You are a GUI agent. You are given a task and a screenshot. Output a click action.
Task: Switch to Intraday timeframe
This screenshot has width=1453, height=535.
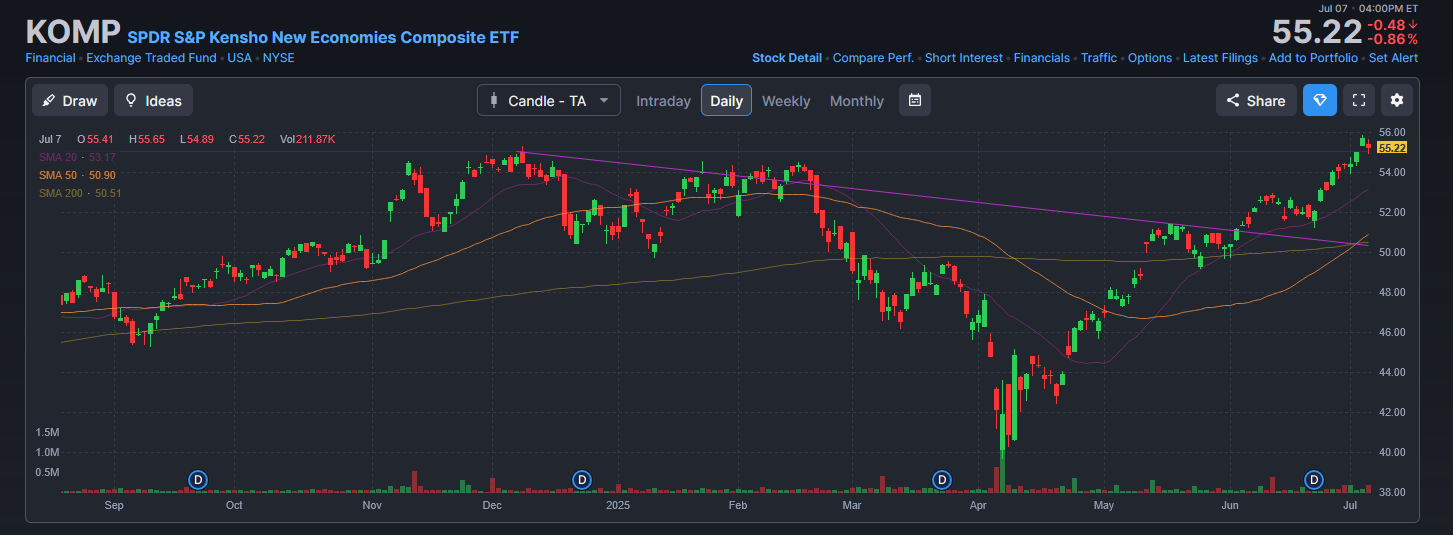tap(663, 101)
